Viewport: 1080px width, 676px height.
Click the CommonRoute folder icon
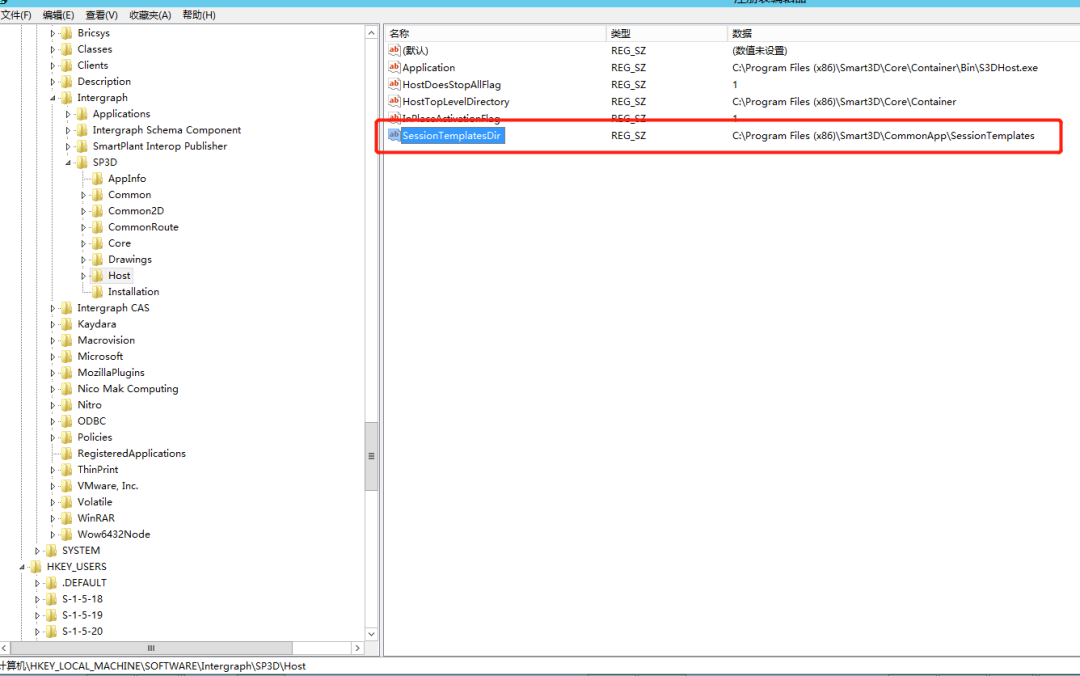[x=97, y=227]
